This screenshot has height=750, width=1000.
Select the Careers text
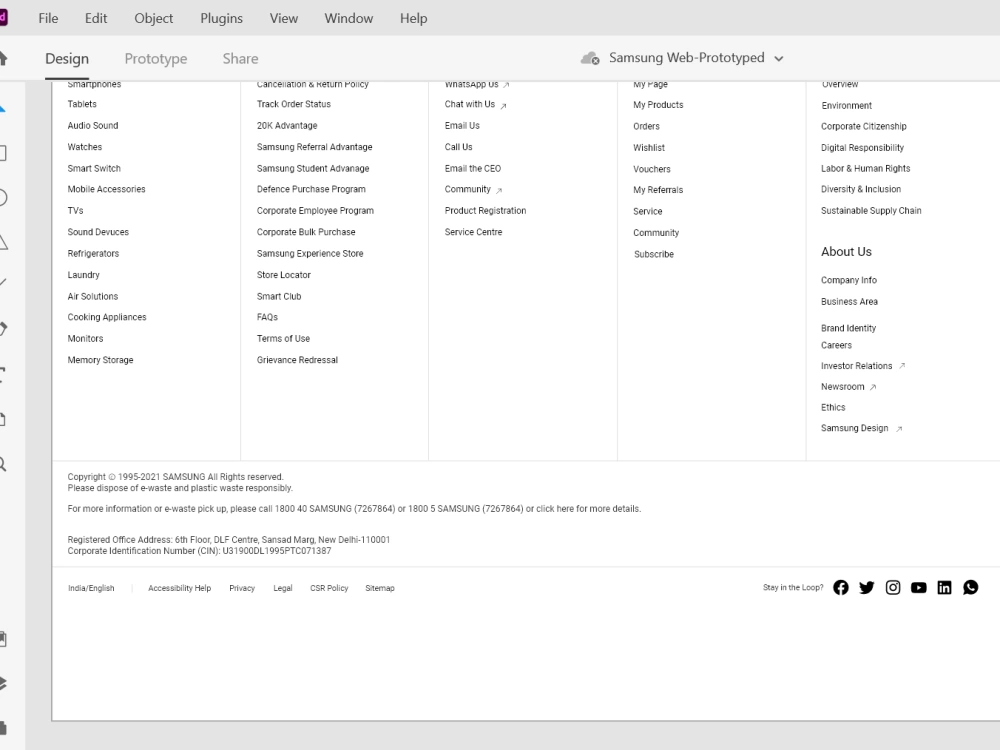click(836, 345)
